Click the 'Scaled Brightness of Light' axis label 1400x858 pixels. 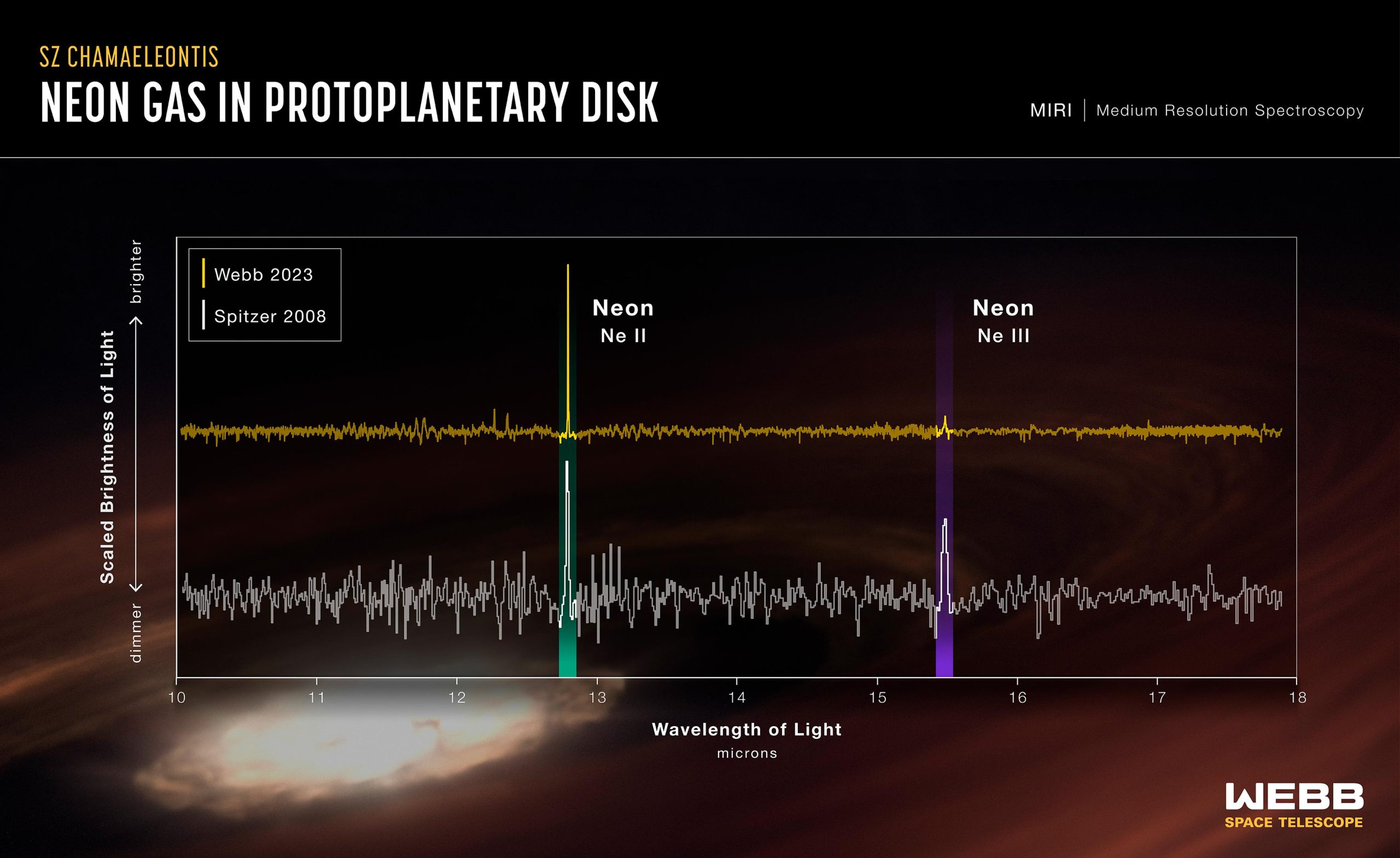pyautogui.click(x=107, y=456)
